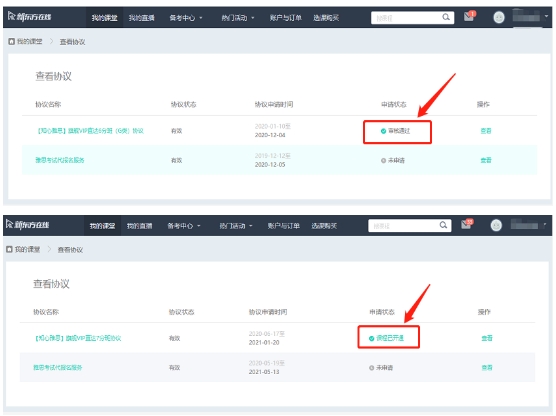Open the 旗舰VIP直达6分班 (G类) agreement link
This screenshot has height=416, width=556.
90,131
